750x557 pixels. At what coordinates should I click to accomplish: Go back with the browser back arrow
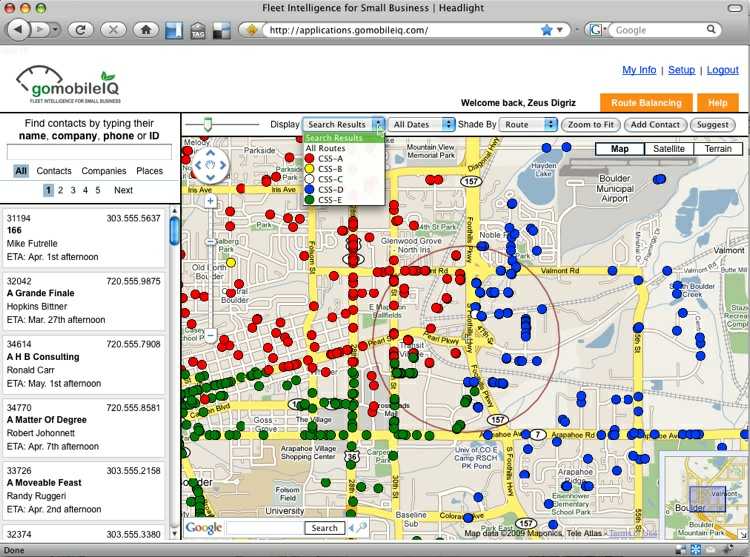pos(18,30)
